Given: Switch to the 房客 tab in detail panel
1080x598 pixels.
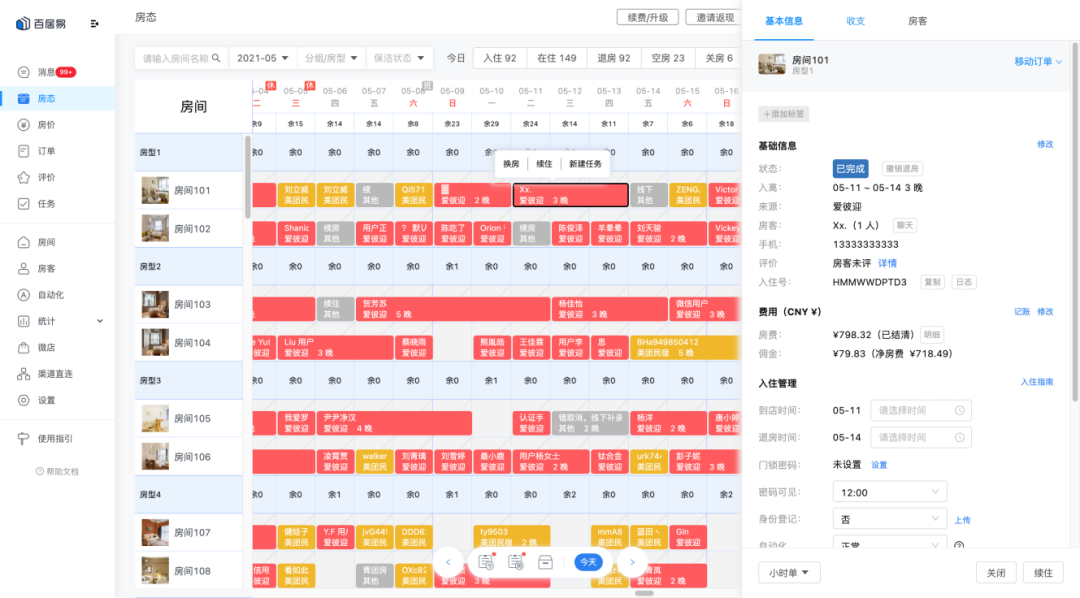Looking at the screenshot, I should pyautogui.click(x=917, y=21).
